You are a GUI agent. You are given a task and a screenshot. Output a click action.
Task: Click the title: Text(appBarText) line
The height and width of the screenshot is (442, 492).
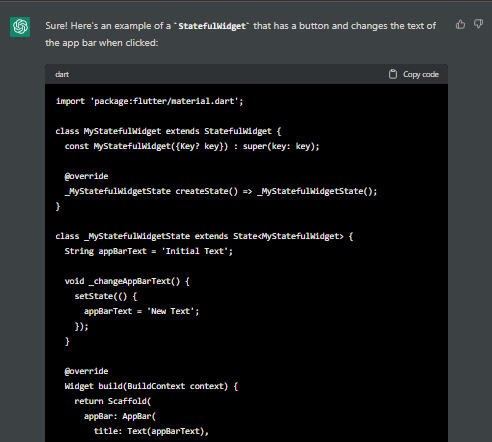pos(151,431)
